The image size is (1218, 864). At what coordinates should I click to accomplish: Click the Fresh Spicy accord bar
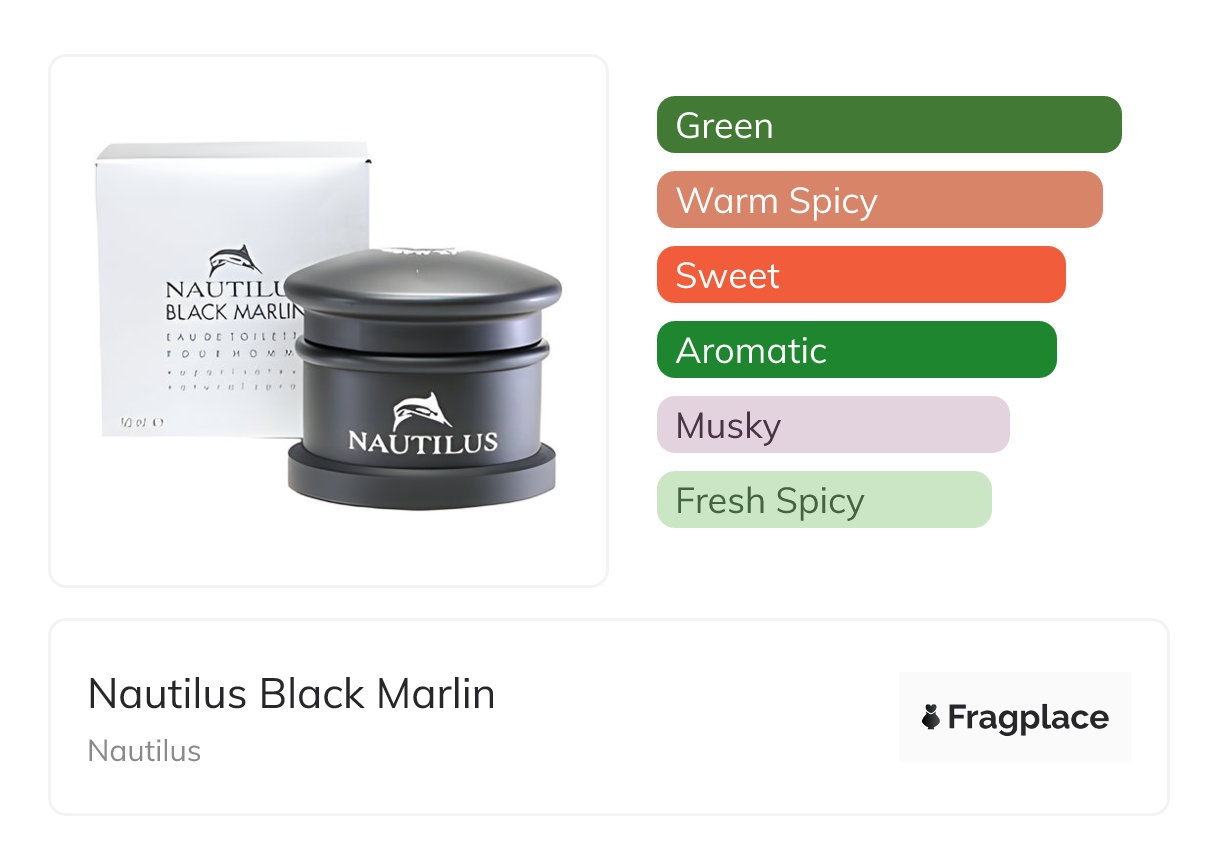(x=824, y=500)
